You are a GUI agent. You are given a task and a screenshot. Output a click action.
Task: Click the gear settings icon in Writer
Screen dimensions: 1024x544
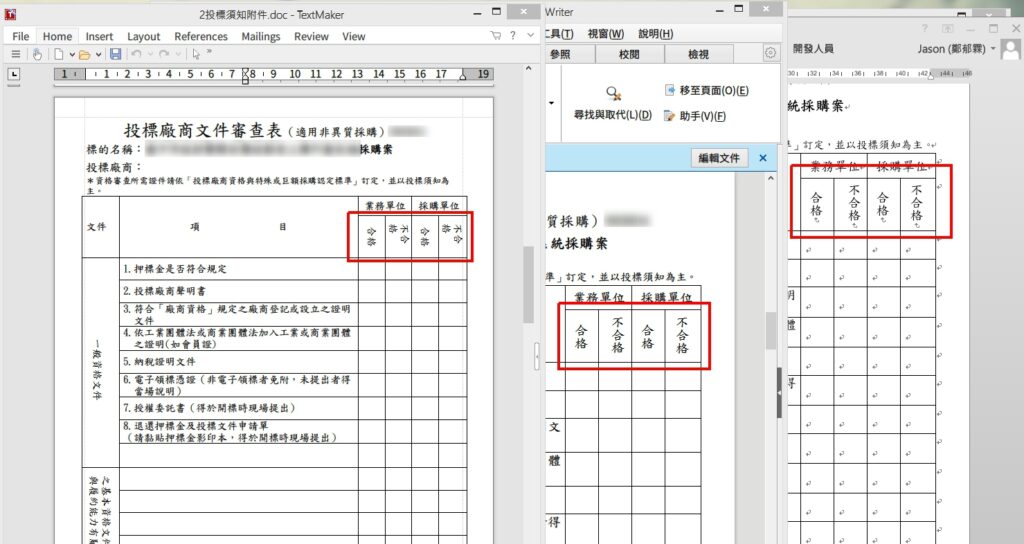tap(771, 53)
